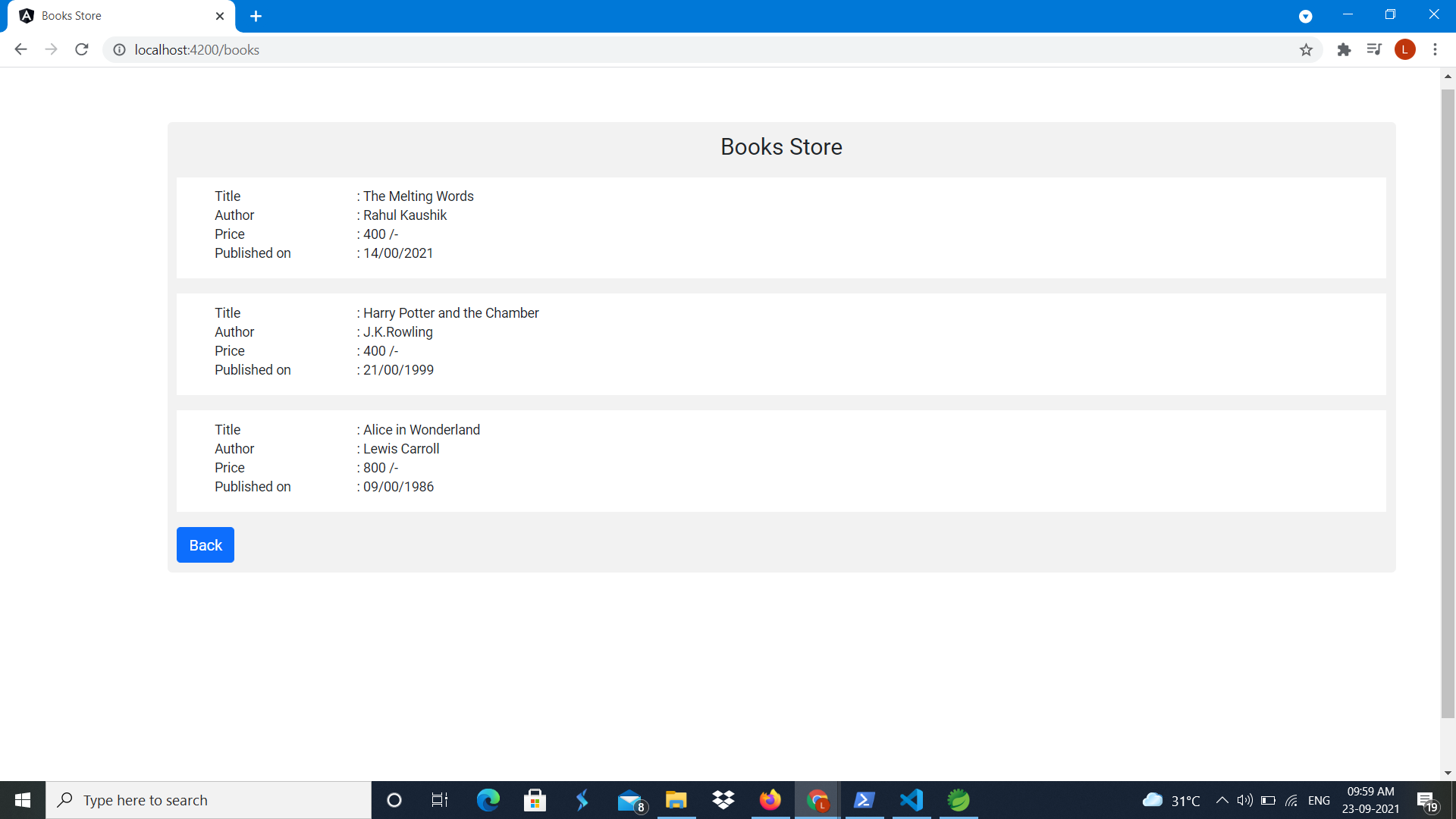Switch to the Books Store tab
The height and width of the screenshot is (819, 1456).
point(114,15)
